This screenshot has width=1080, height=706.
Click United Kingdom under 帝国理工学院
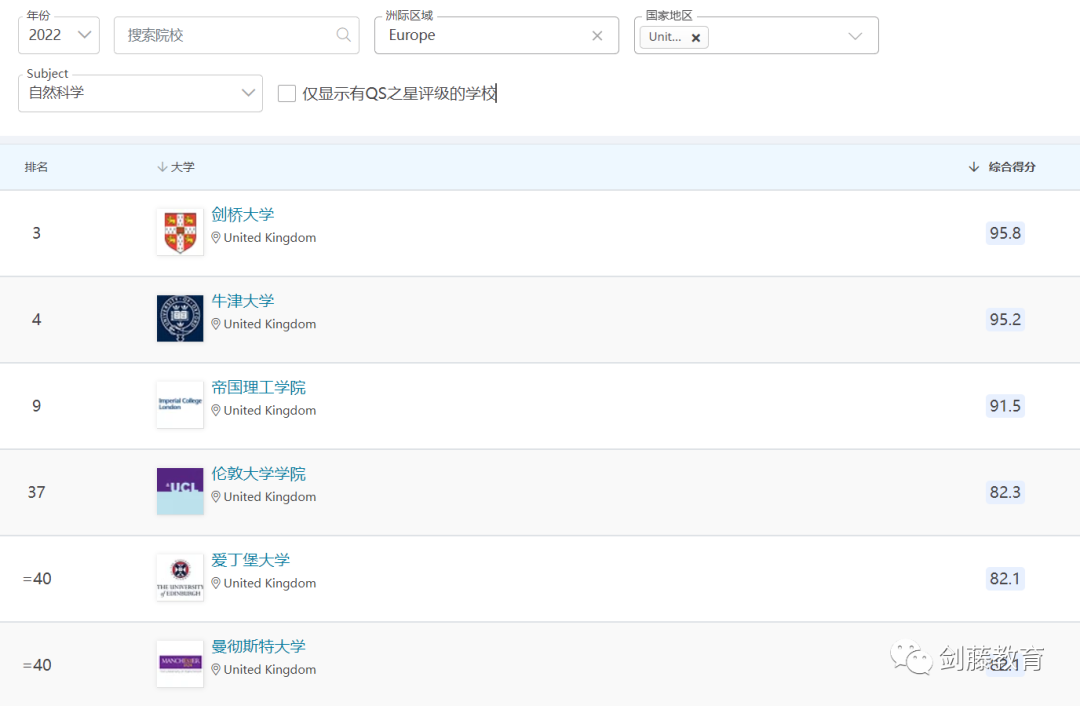pos(270,411)
